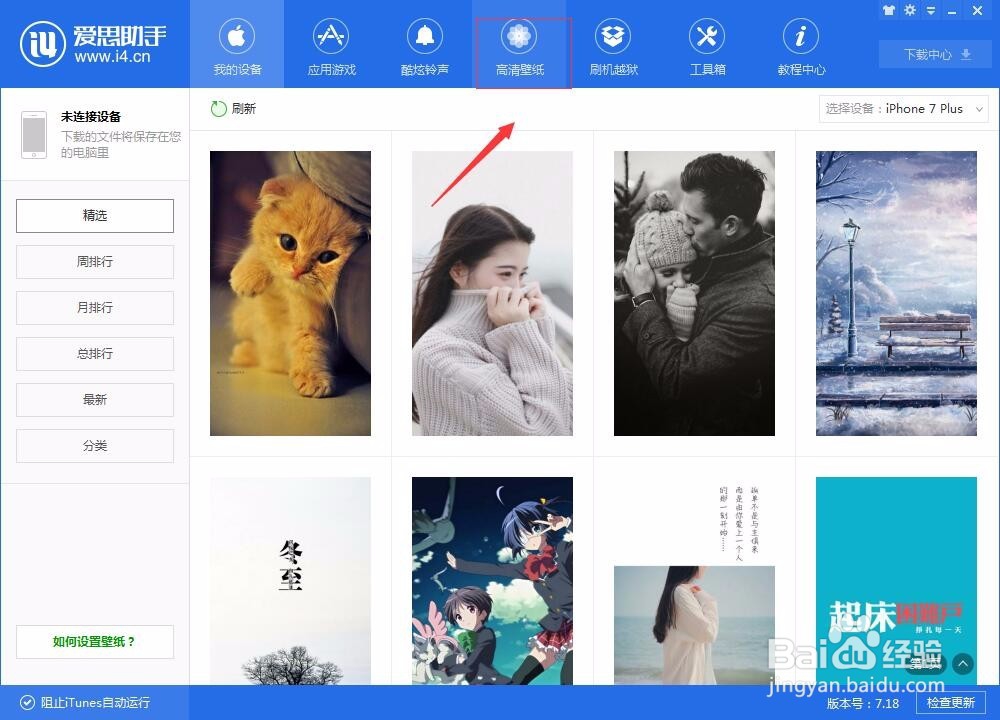The height and width of the screenshot is (720, 1000).
Task: Open the theme skin changer icon
Action: [x=889, y=10]
